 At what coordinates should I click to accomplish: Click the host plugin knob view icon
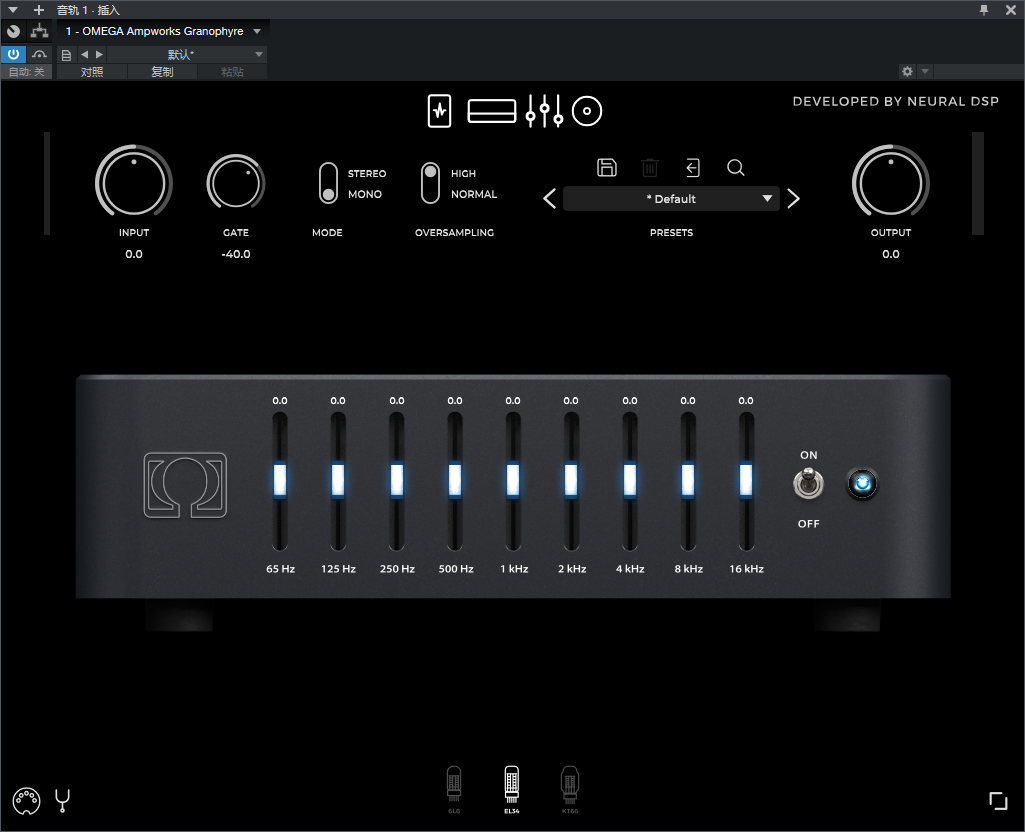point(13,31)
